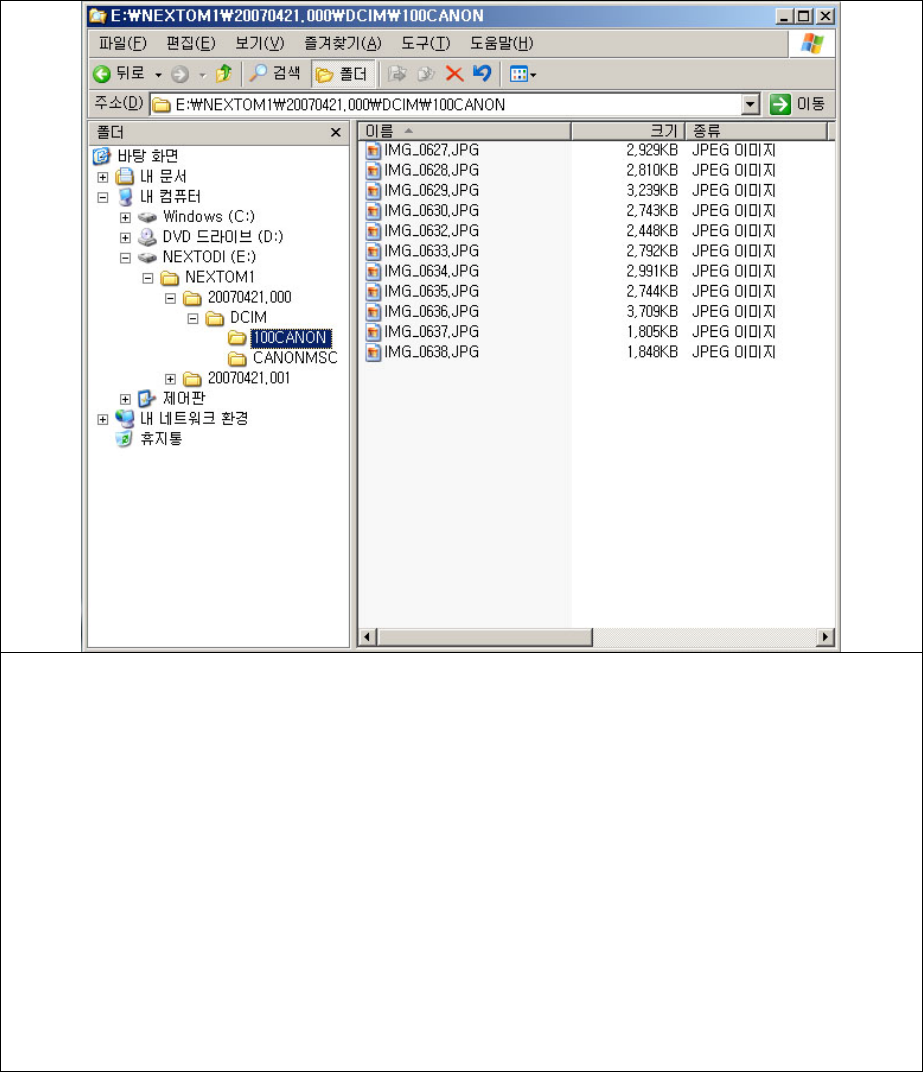Sort by the 이름 column header
The image size is (923, 1072).
coord(464,131)
